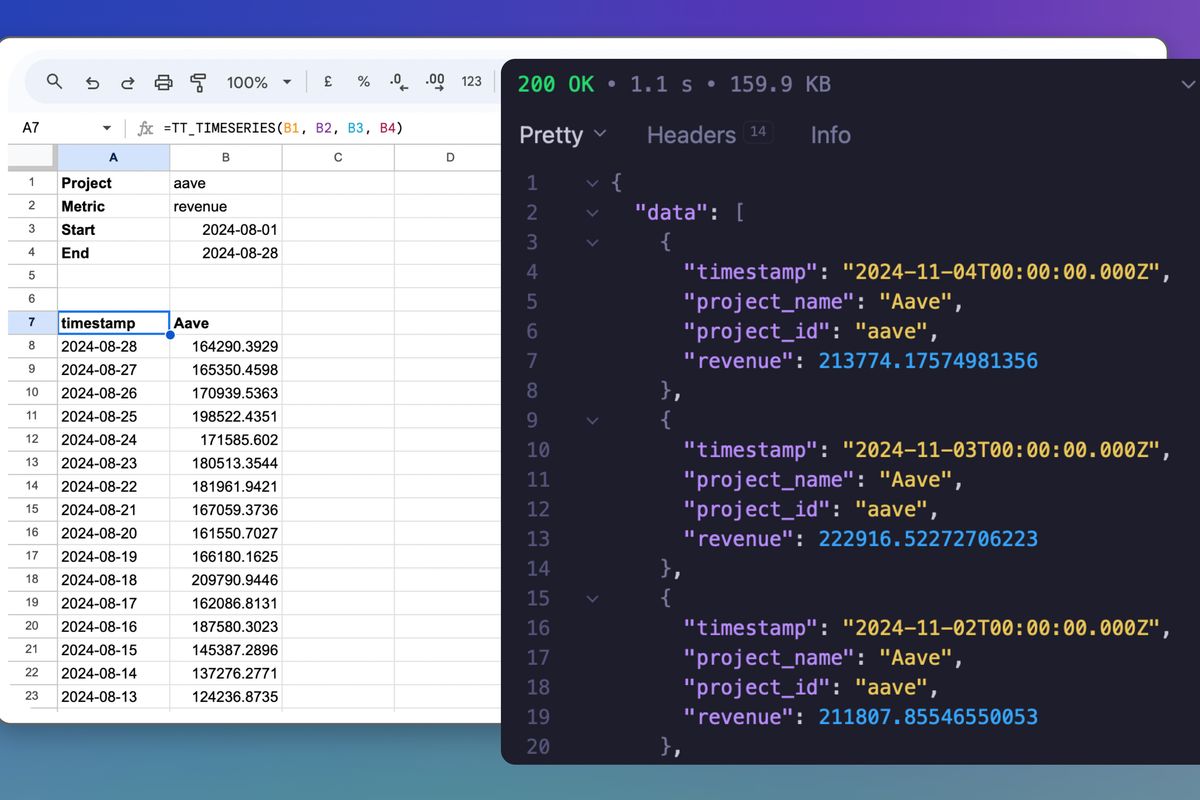Click value cell '145387.2896'

click(226, 649)
